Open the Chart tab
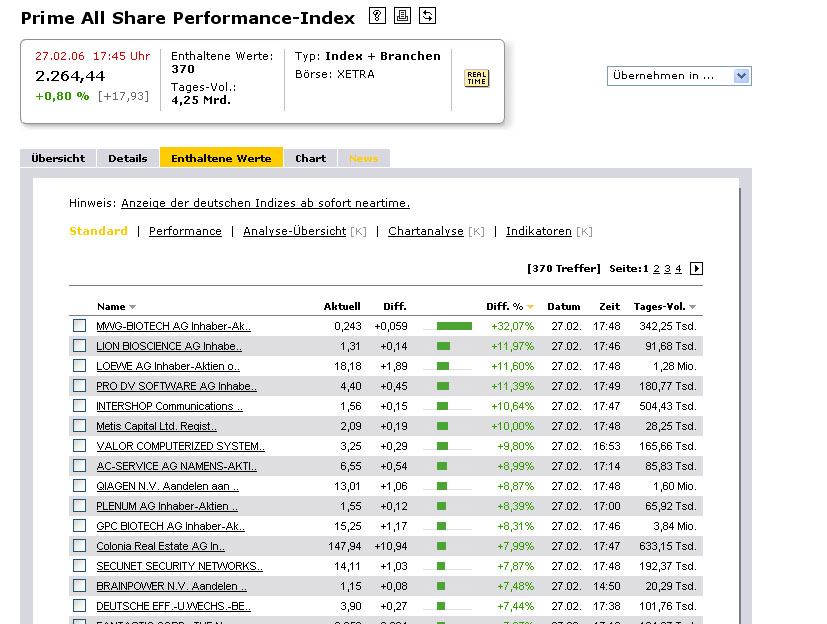The image size is (827, 624). coord(311,158)
